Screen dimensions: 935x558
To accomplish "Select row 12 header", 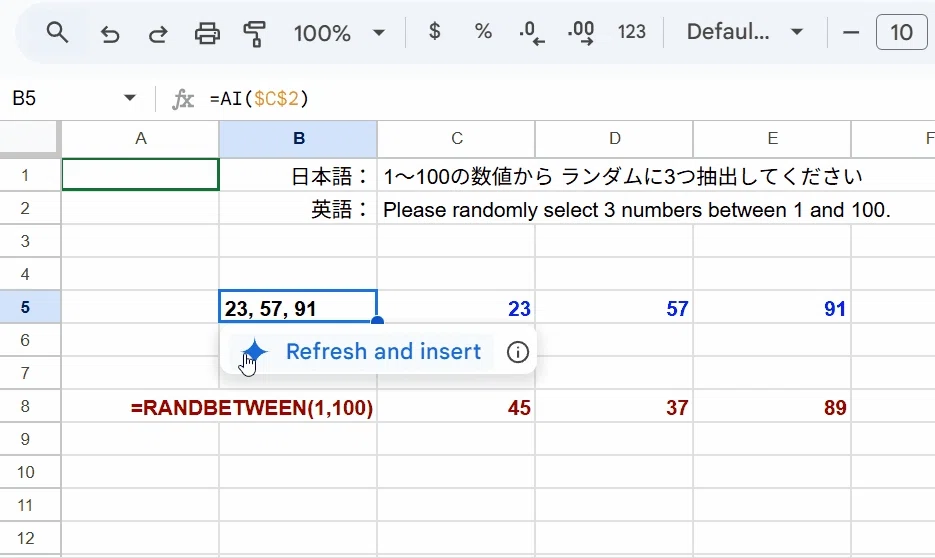I will click(x=30, y=538).
